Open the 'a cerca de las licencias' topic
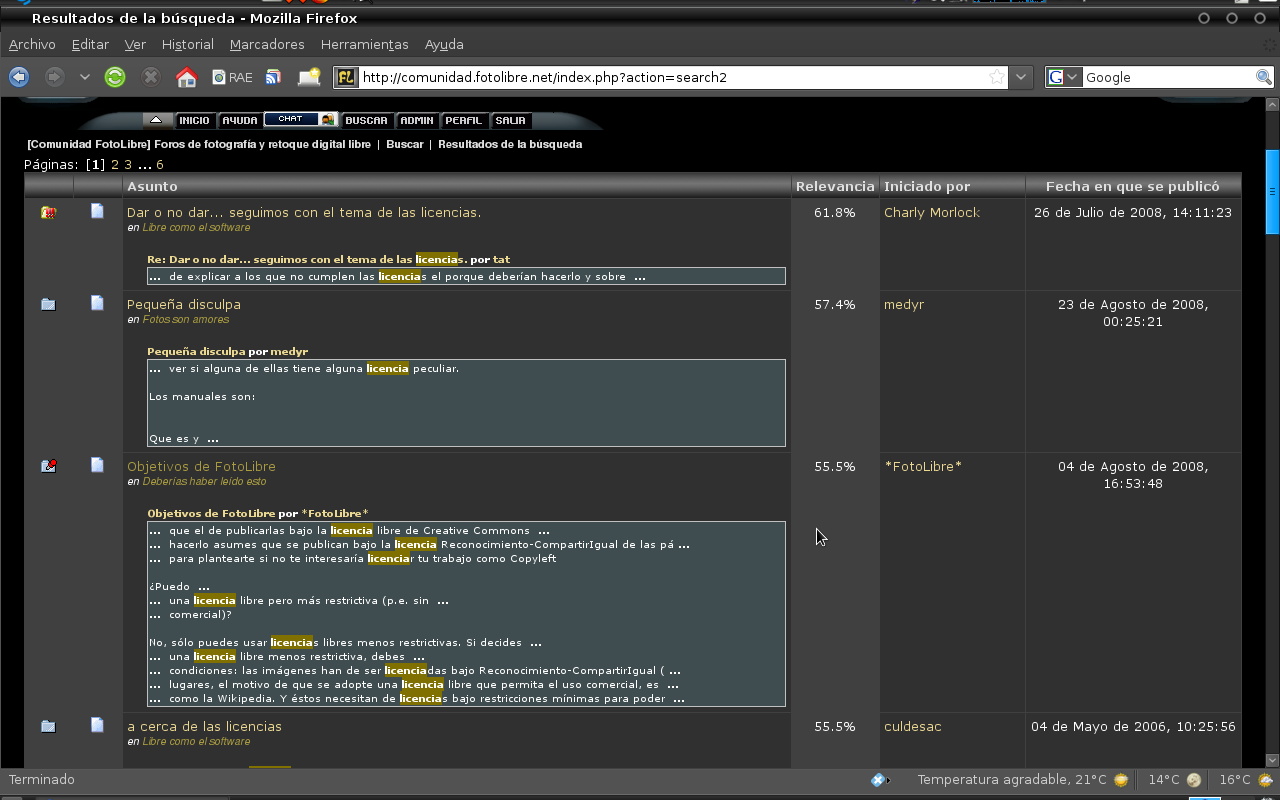The width and height of the screenshot is (1280, 800). tap(204, 726)
